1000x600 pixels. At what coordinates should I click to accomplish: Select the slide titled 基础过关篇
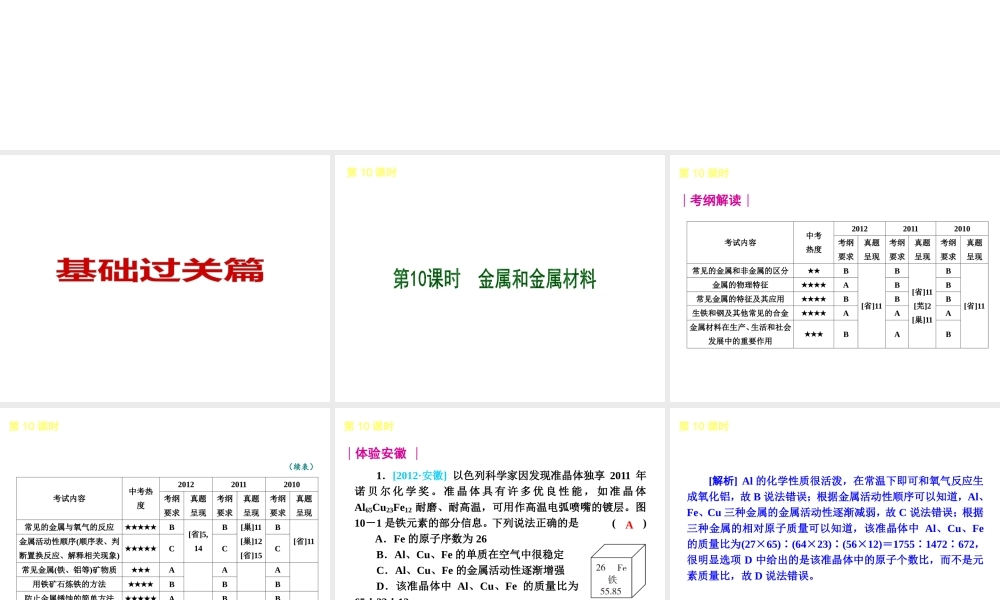165,278
